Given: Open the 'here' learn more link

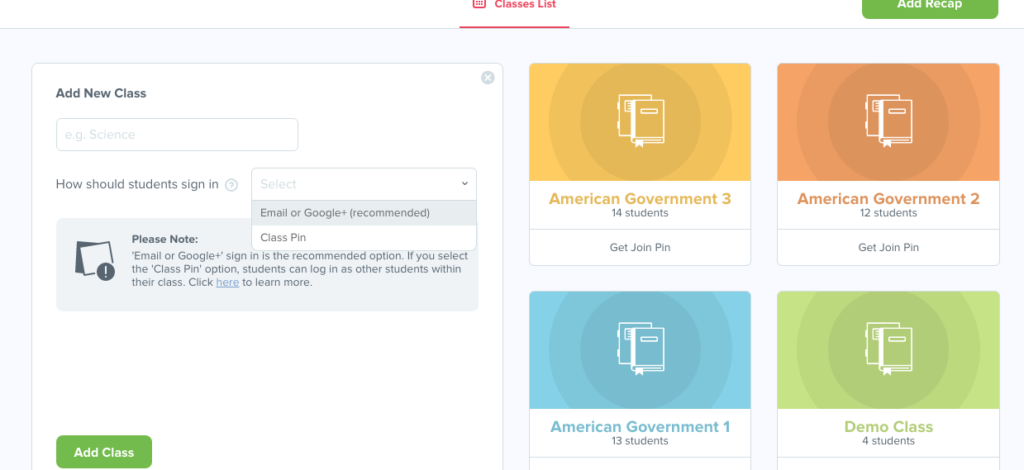Looking at the screenshot, I should click(x=227, y=283).
